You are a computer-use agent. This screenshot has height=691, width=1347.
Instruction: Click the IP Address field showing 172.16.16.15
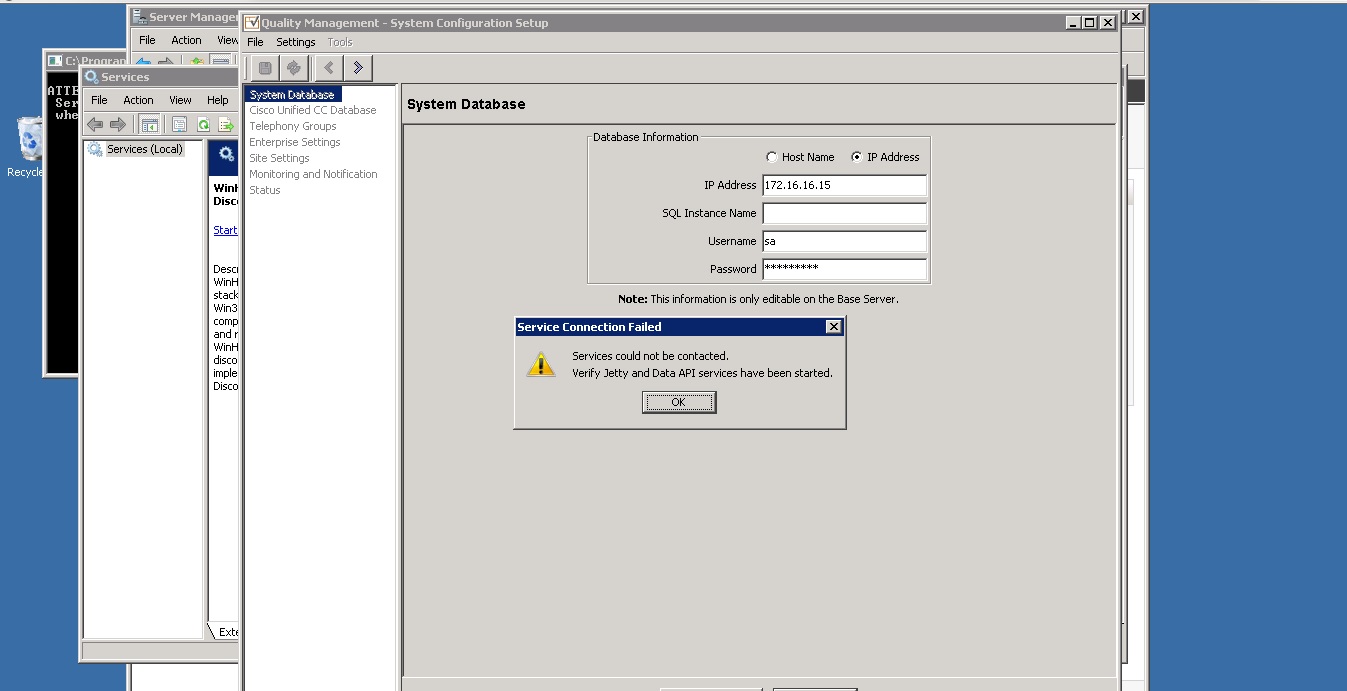(844, 185)
